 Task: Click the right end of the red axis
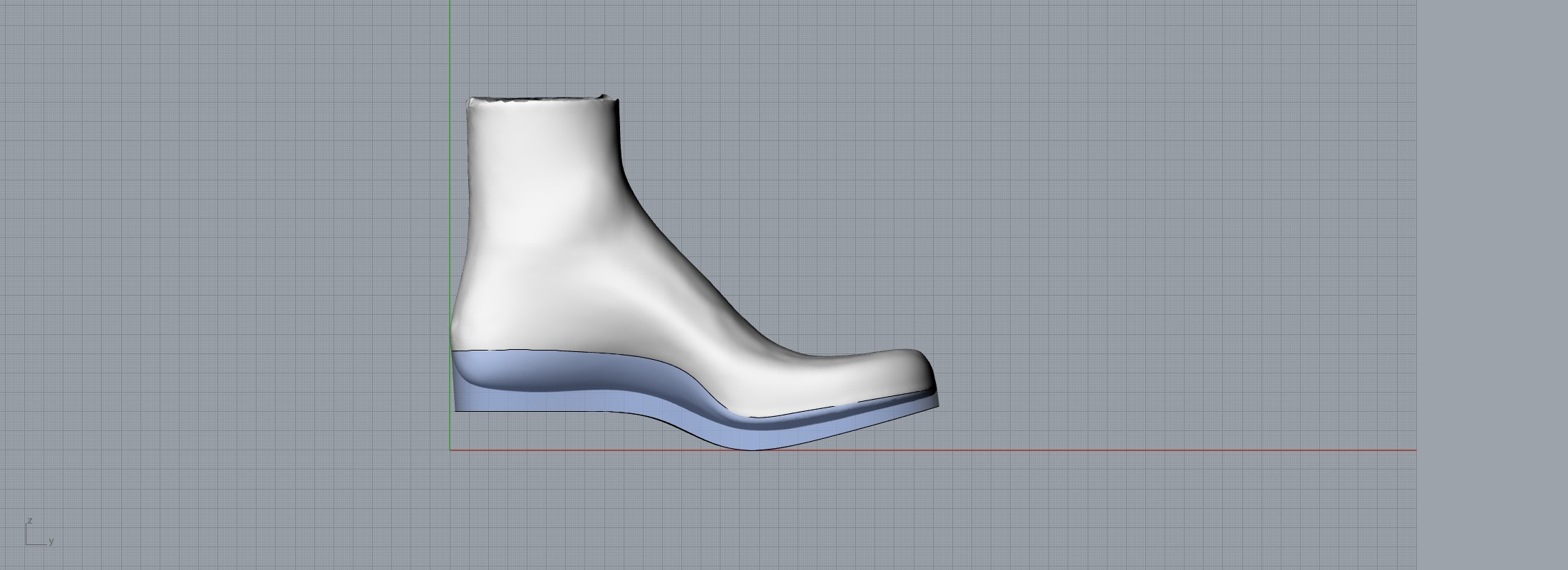[x=1414, y=450]
